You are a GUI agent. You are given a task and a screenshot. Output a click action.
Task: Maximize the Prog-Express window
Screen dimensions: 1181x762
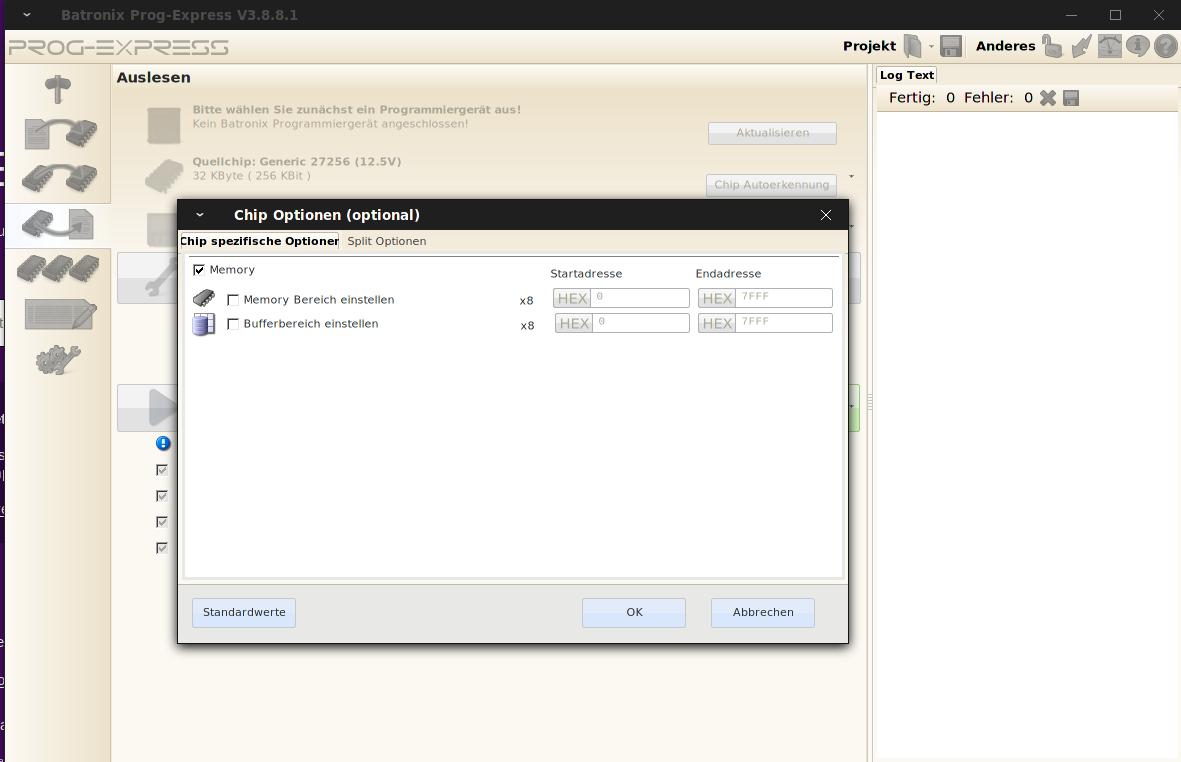pyautogui.click(x=1115, y=15)
